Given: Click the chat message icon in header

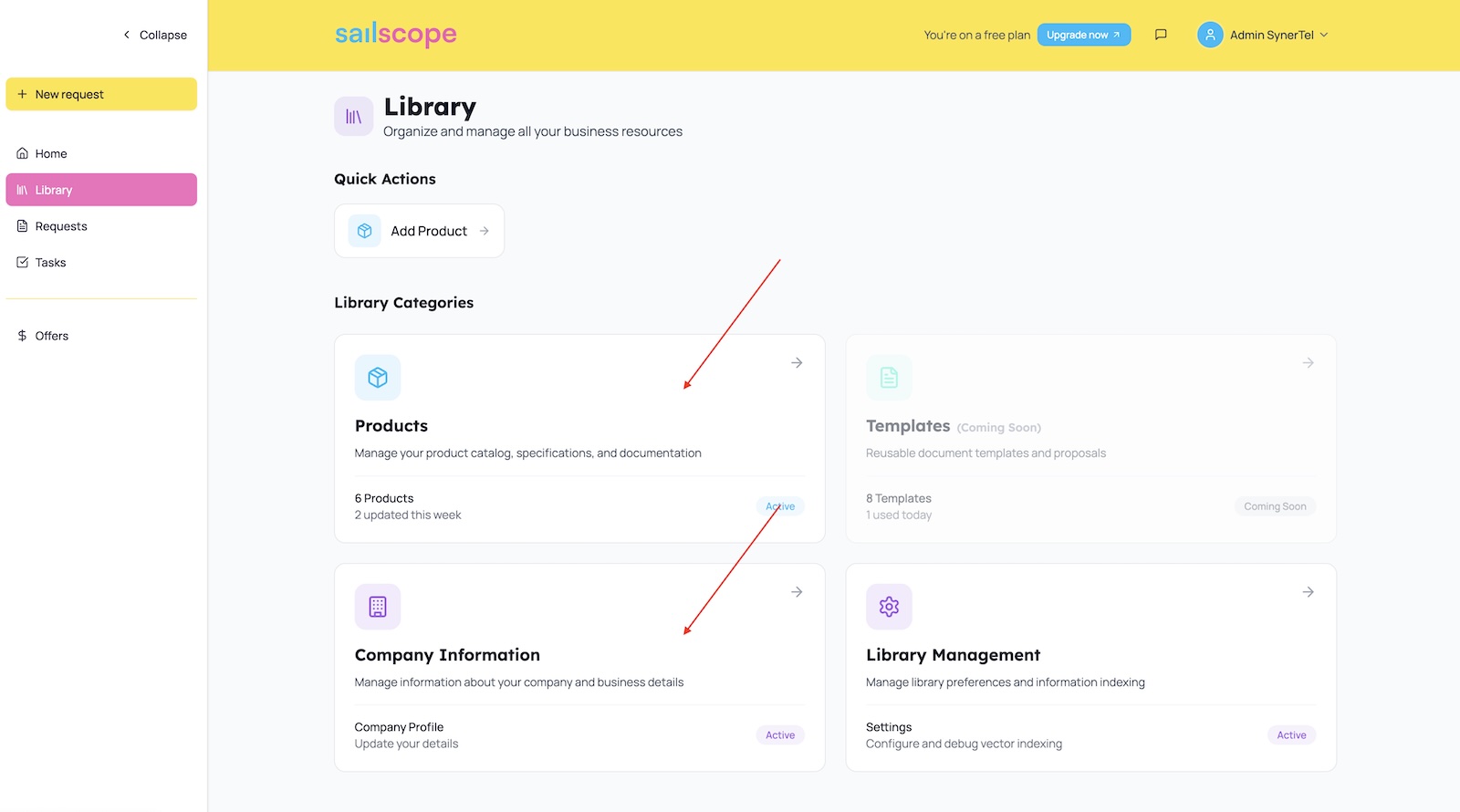Looking at the screenshot, I should coord(1161,35).
